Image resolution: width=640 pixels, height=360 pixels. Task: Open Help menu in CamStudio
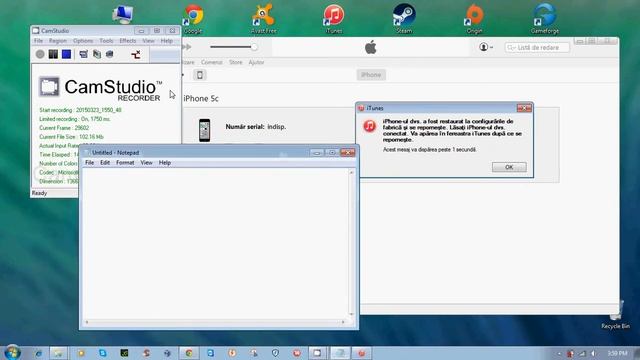point(167,41)
